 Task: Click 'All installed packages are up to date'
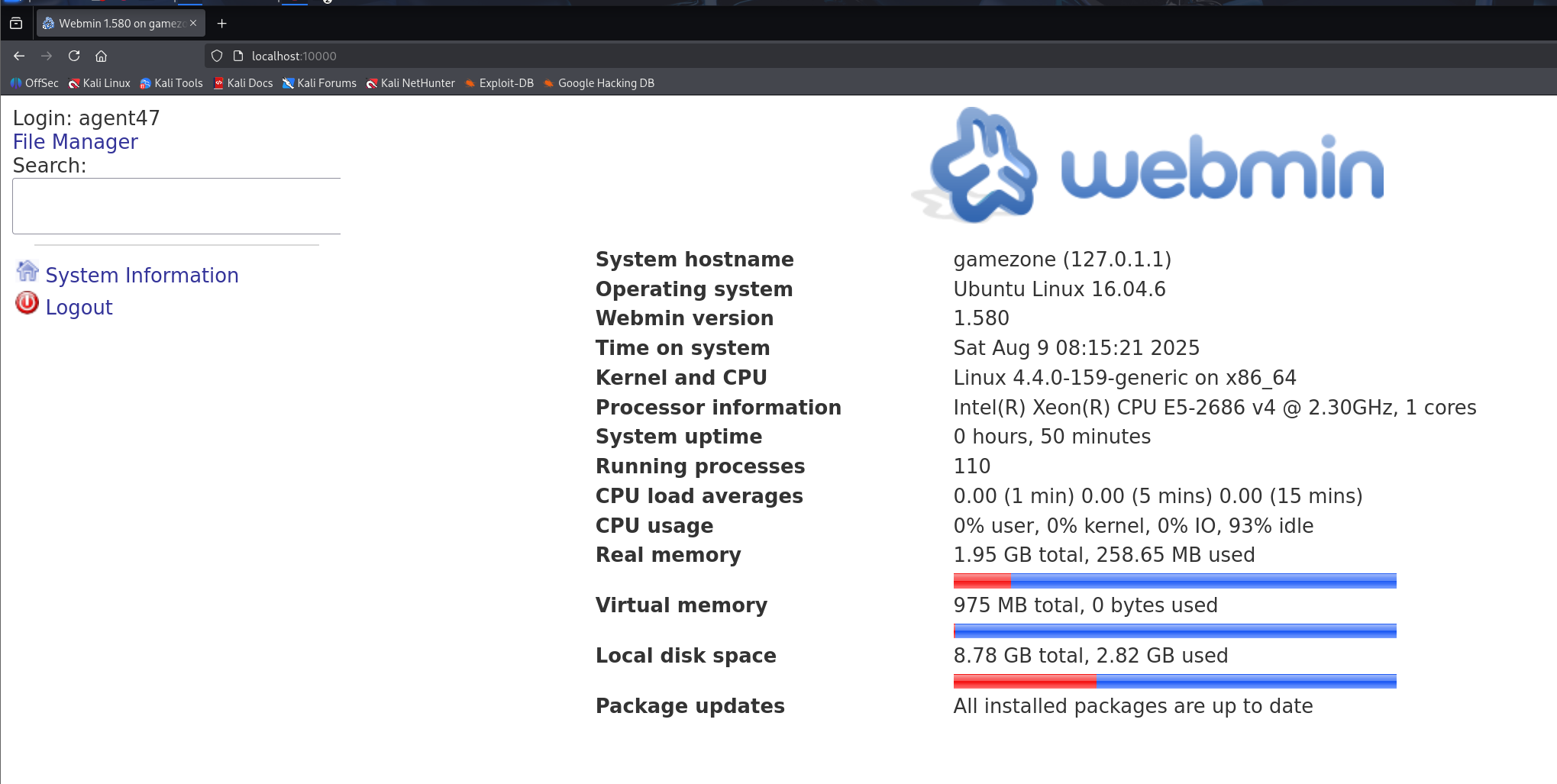1133,706
